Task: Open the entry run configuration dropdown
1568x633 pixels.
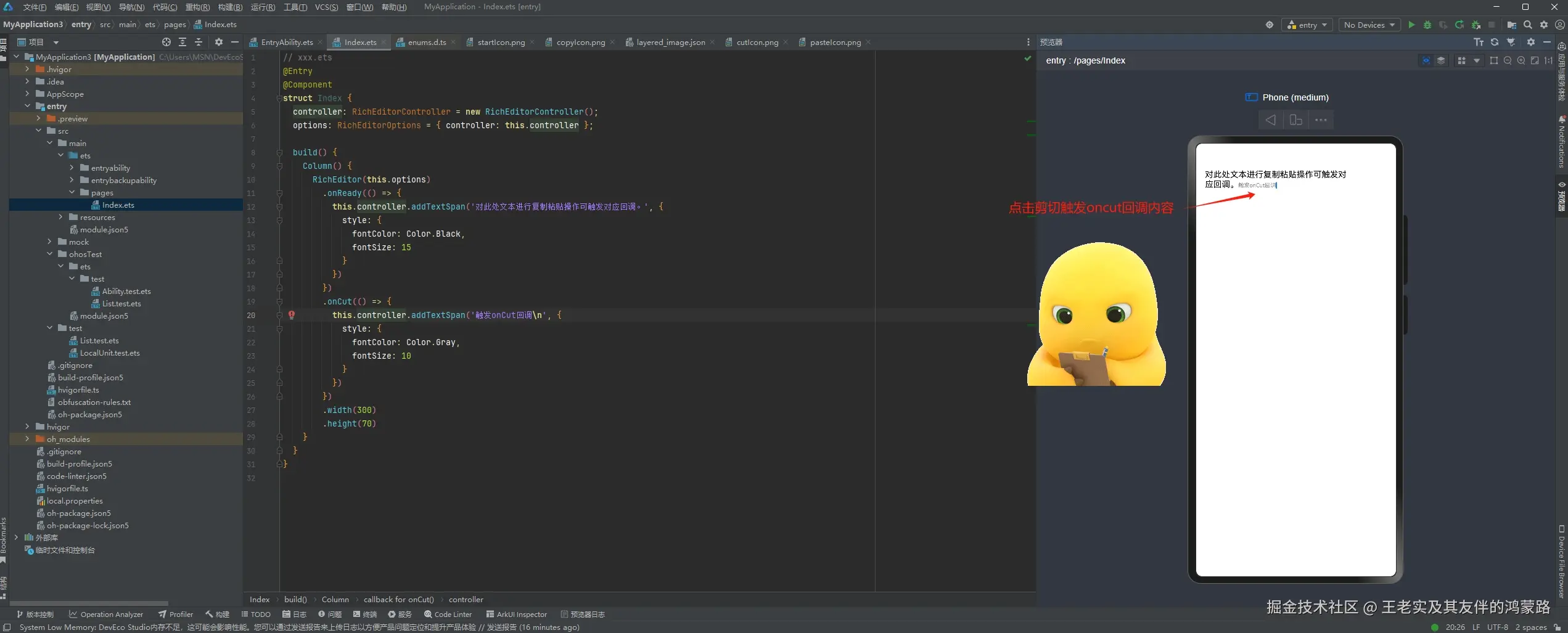Action: click(x=1307, y=25)
